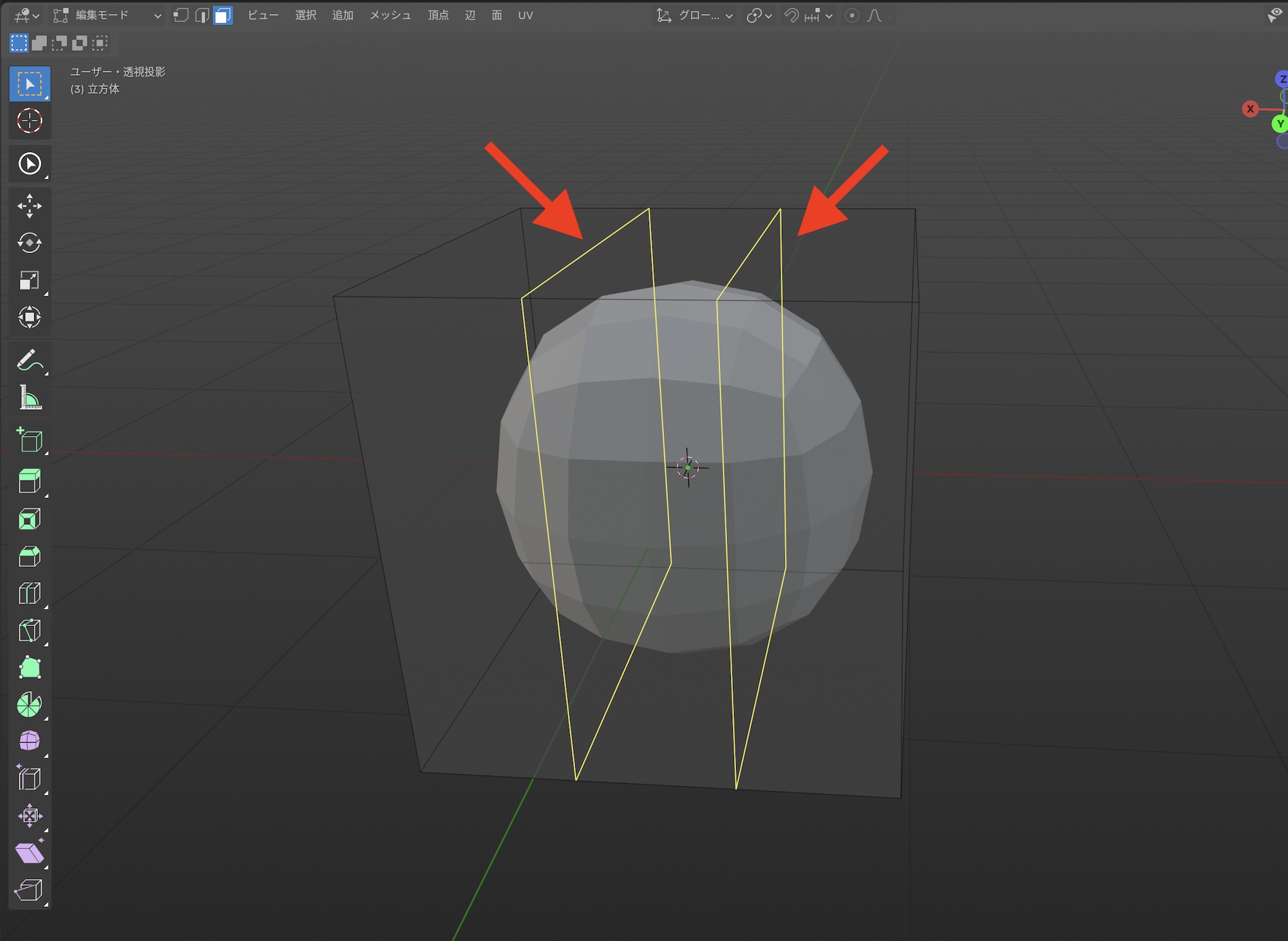
Task: Pick the Knife tool
Action: (x=30, y=631)
